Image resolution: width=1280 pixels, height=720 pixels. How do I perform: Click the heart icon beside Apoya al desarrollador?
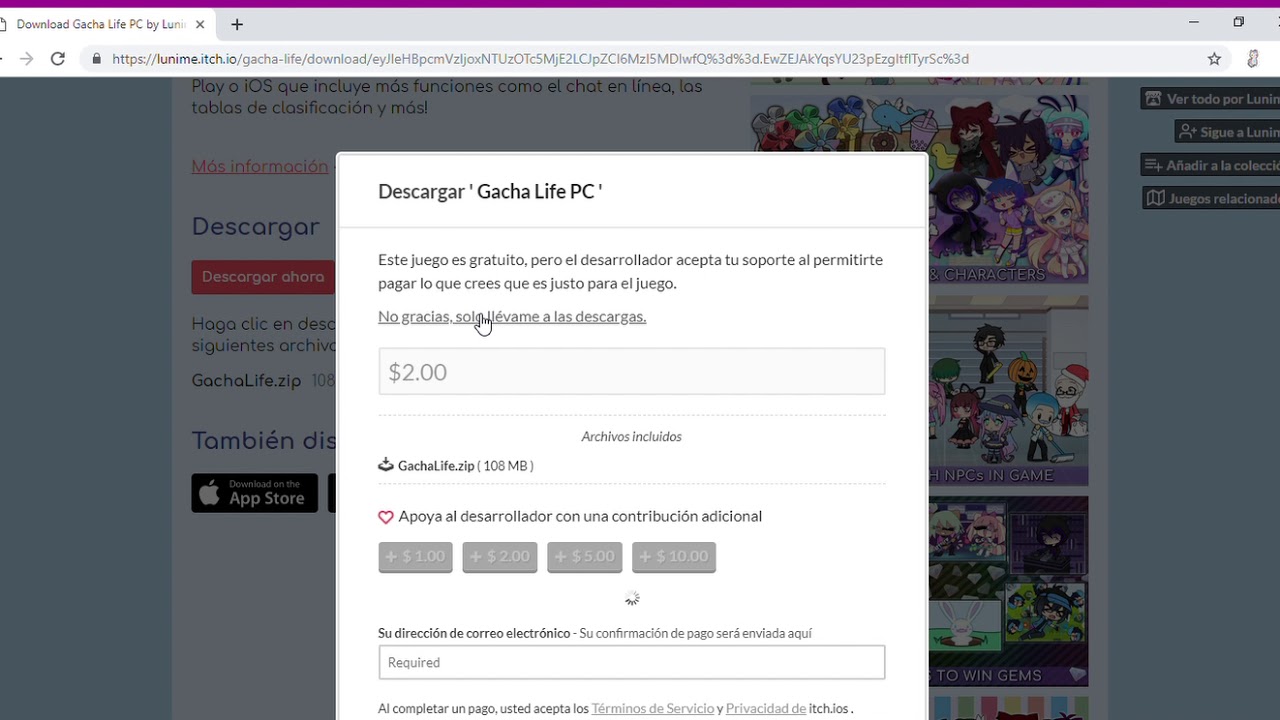point(386,517)
